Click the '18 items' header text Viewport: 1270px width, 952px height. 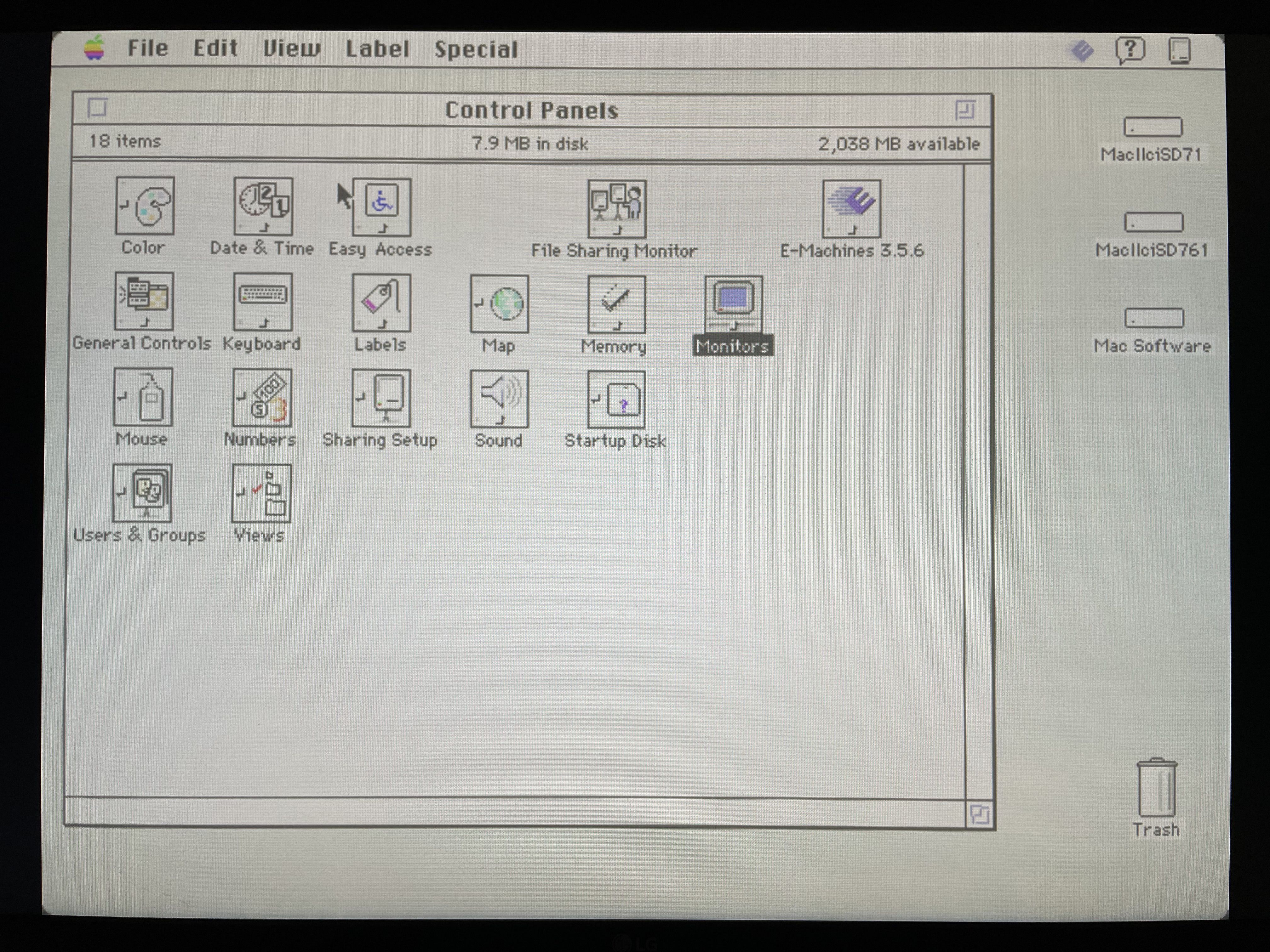coord(125,141)
